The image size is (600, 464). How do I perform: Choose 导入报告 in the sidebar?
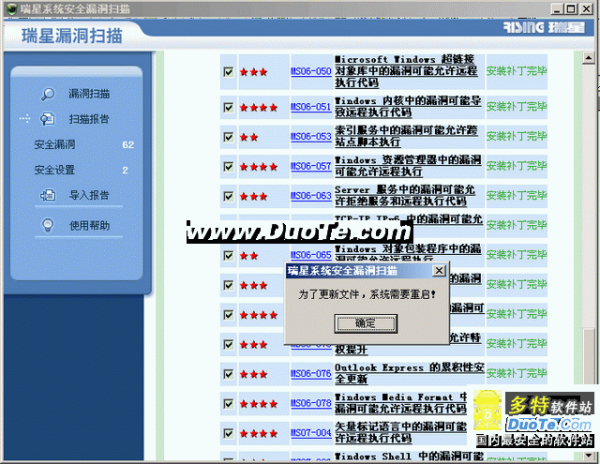pyautogui.click(x=89, y=195)
